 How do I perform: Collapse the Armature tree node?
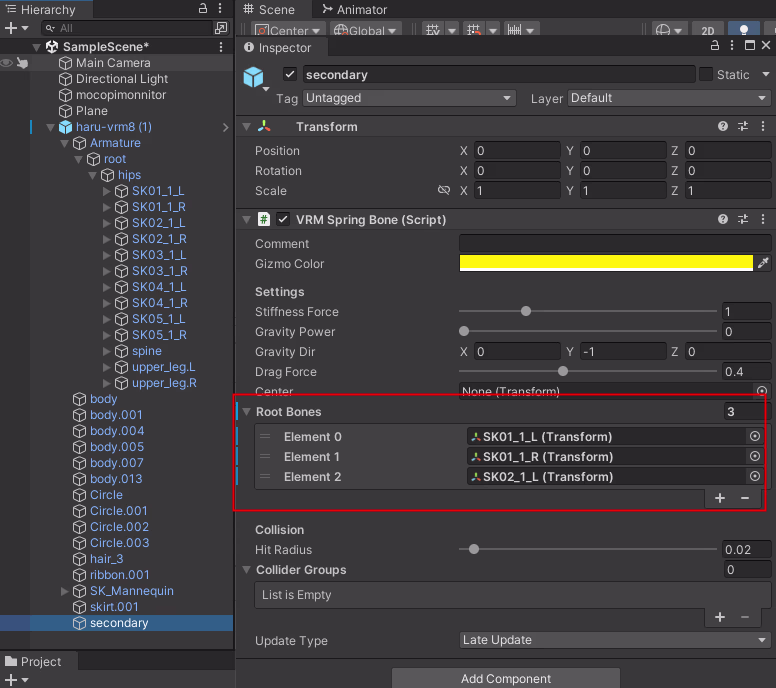(64, 143)
